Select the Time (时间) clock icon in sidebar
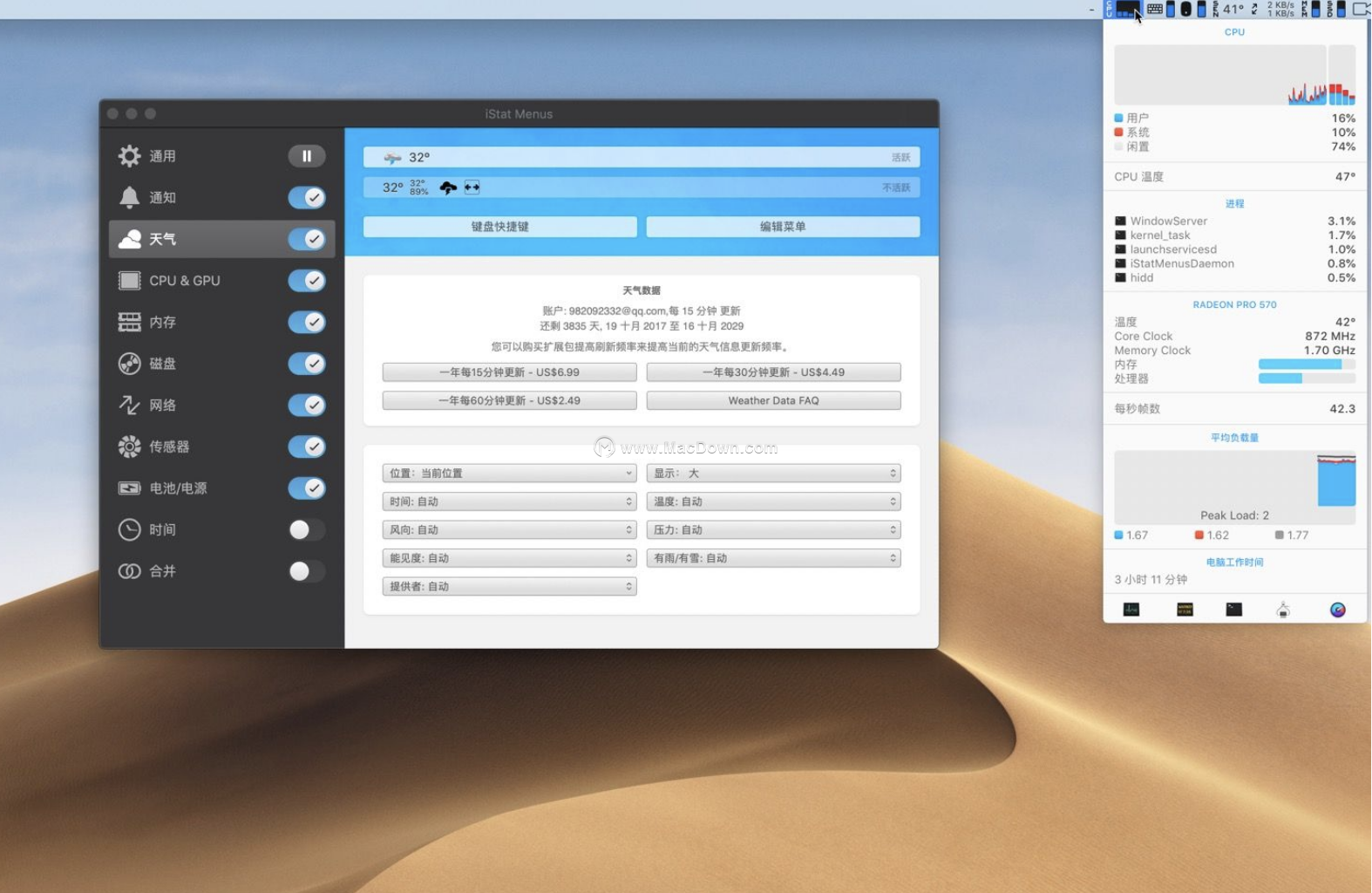The image size is (1372, 893). (129, 529)
